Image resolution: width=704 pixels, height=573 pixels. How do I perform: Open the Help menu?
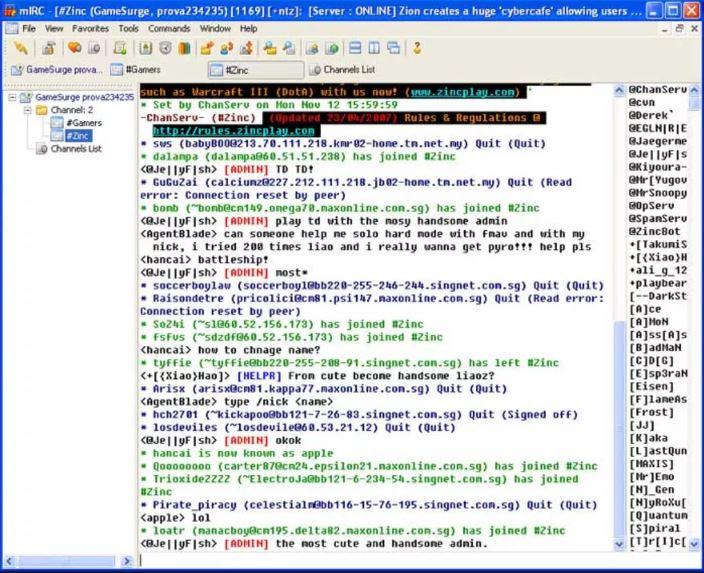pyautogui.click(x=248, y=29)
